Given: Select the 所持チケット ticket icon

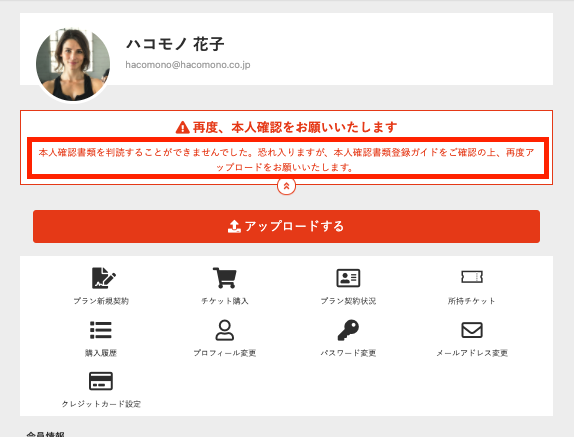Looking at the screenshot, I should [x=472, y=277].
